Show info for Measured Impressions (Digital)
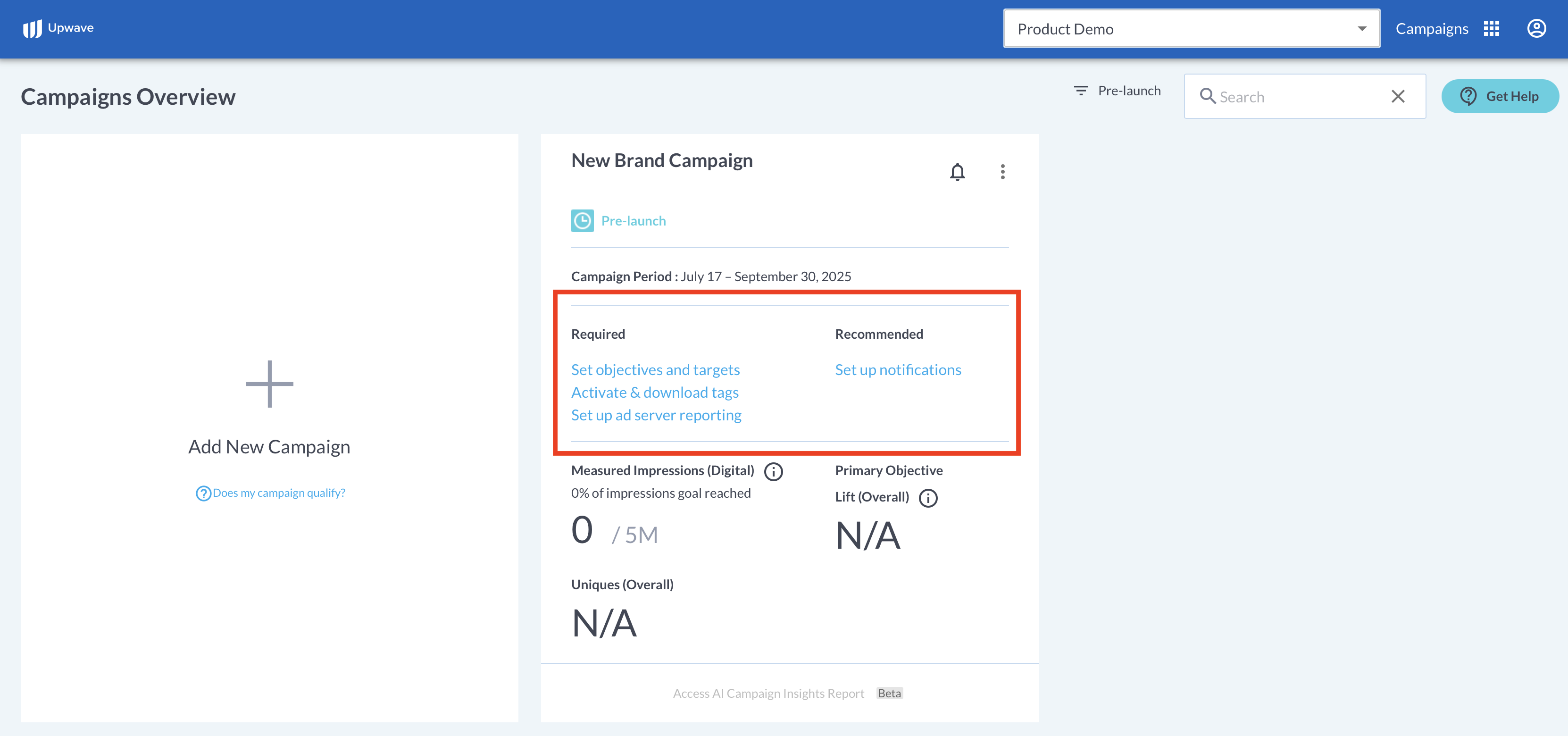1568x736 pixels. (x=773, y=471)
